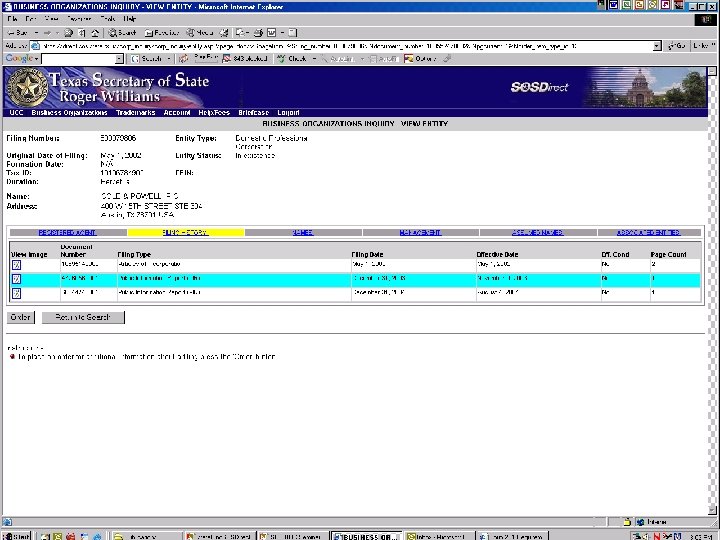Viewport: 720px width, 540px height.
Task: Expand the address bar dropdown arrow
Action: tap(657, 46)
